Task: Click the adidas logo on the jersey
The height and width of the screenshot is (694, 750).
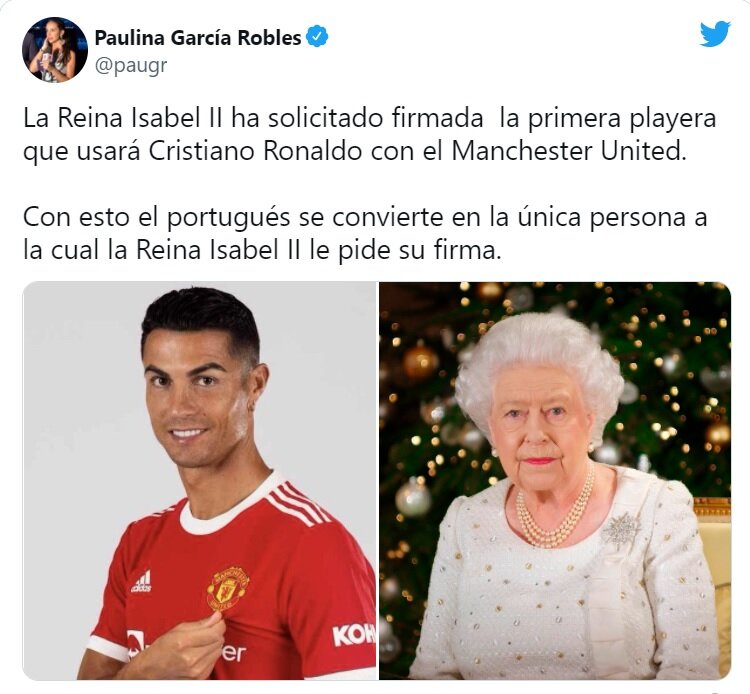Action: (142, 581)
